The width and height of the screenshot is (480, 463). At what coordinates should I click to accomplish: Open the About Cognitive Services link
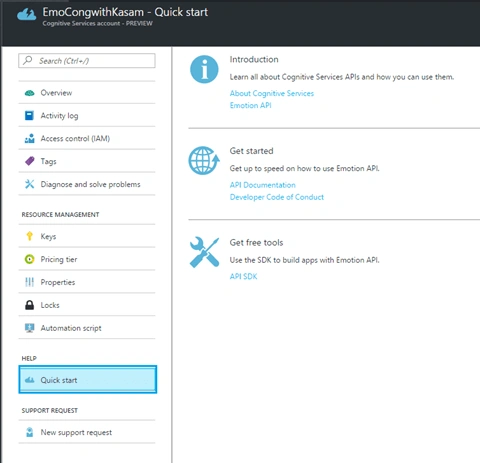(x=272, y=93)
